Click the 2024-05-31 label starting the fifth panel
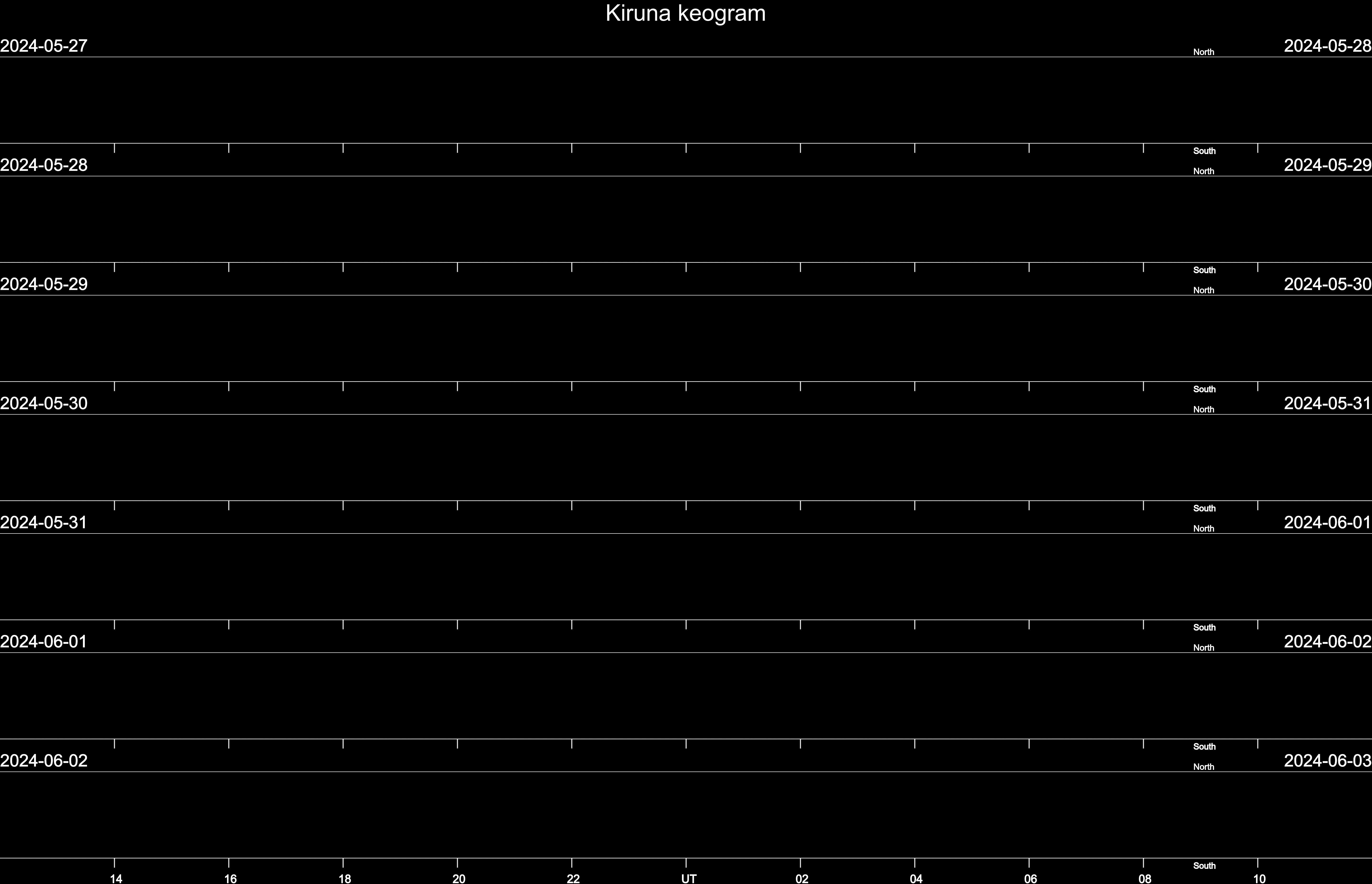Viewport: 1372px width, 884px height. pos(44,522)
